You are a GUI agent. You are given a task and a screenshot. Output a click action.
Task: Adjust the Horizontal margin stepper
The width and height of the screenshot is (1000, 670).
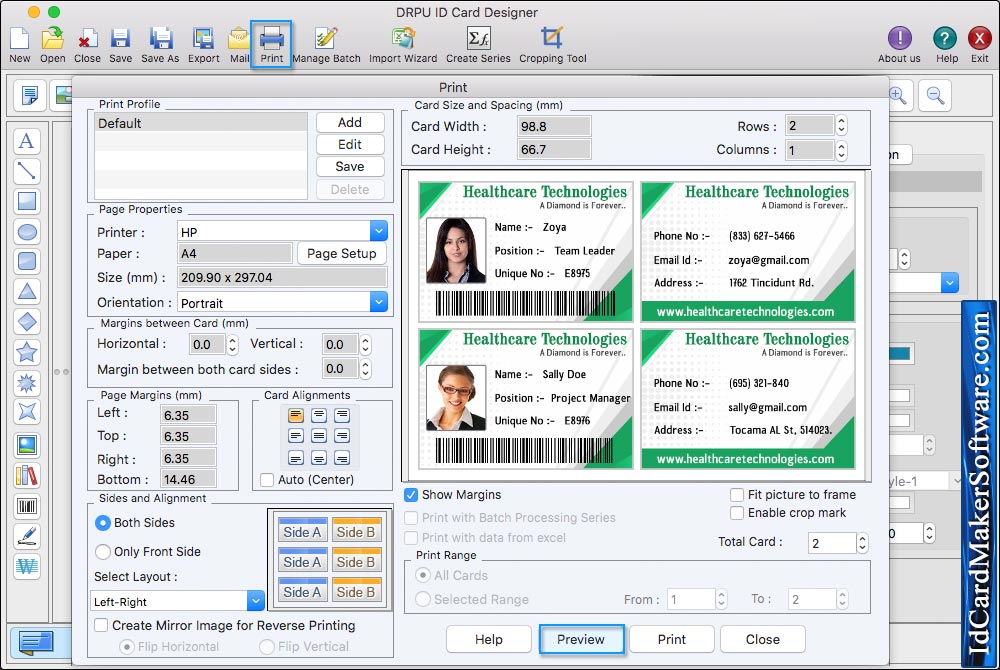(x=233, y=345)
